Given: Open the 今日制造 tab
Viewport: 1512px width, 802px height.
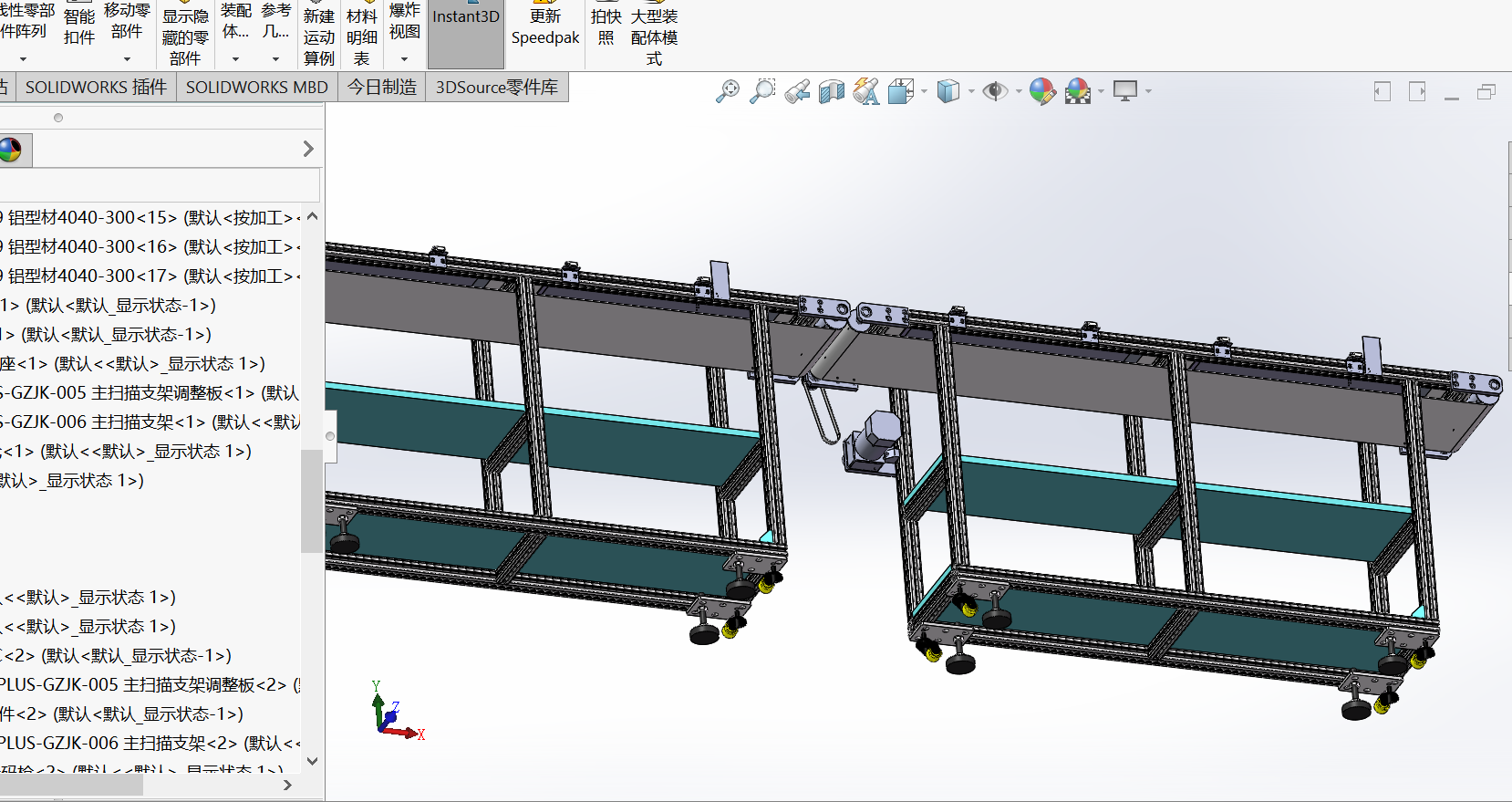Looking at the screenshot, I should [382, 88].
